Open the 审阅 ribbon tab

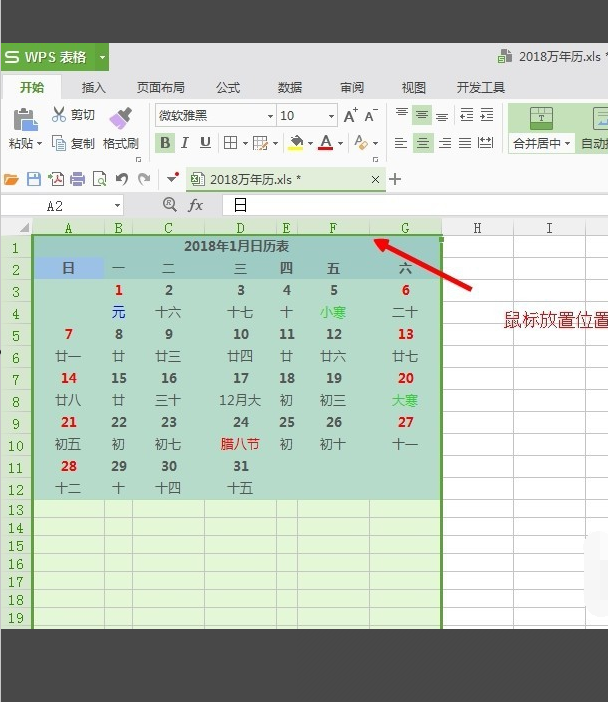click(352, 87)
